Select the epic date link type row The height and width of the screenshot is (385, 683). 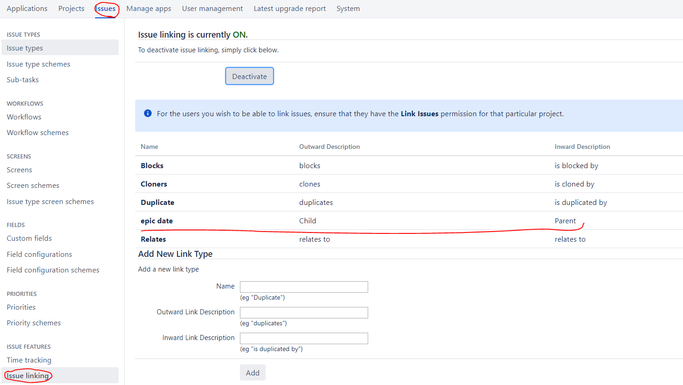coord(409,221)
